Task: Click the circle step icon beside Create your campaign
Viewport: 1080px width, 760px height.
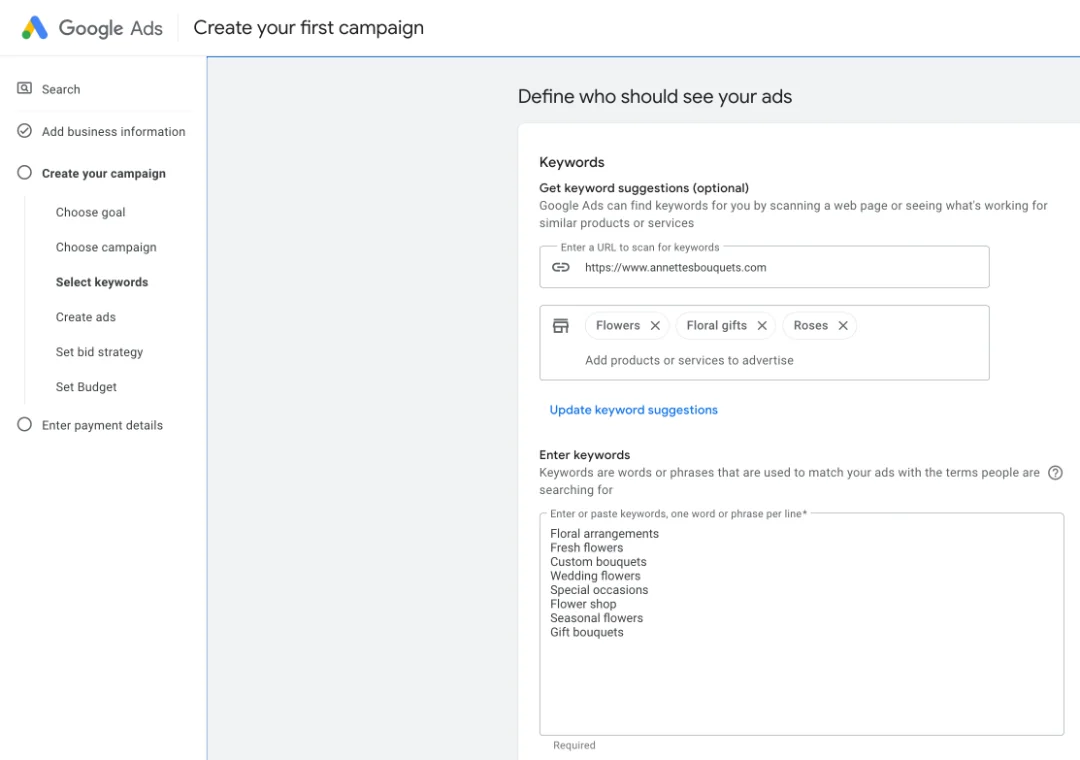Action: tap(24, 173)
